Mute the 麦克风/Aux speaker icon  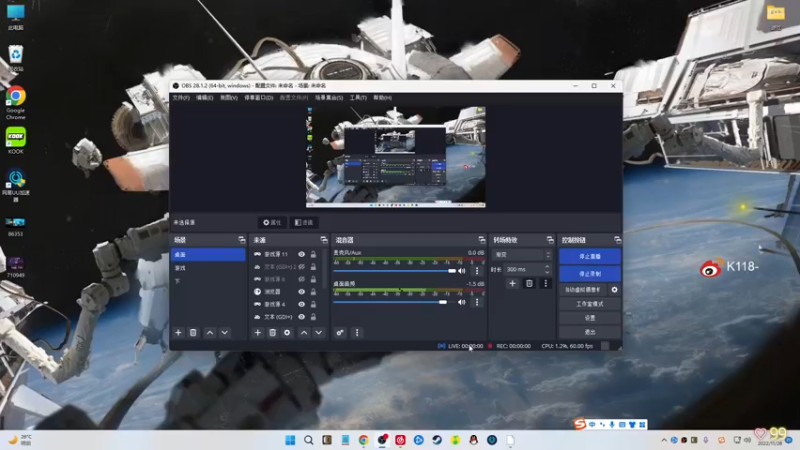click(x=462, y=271)
